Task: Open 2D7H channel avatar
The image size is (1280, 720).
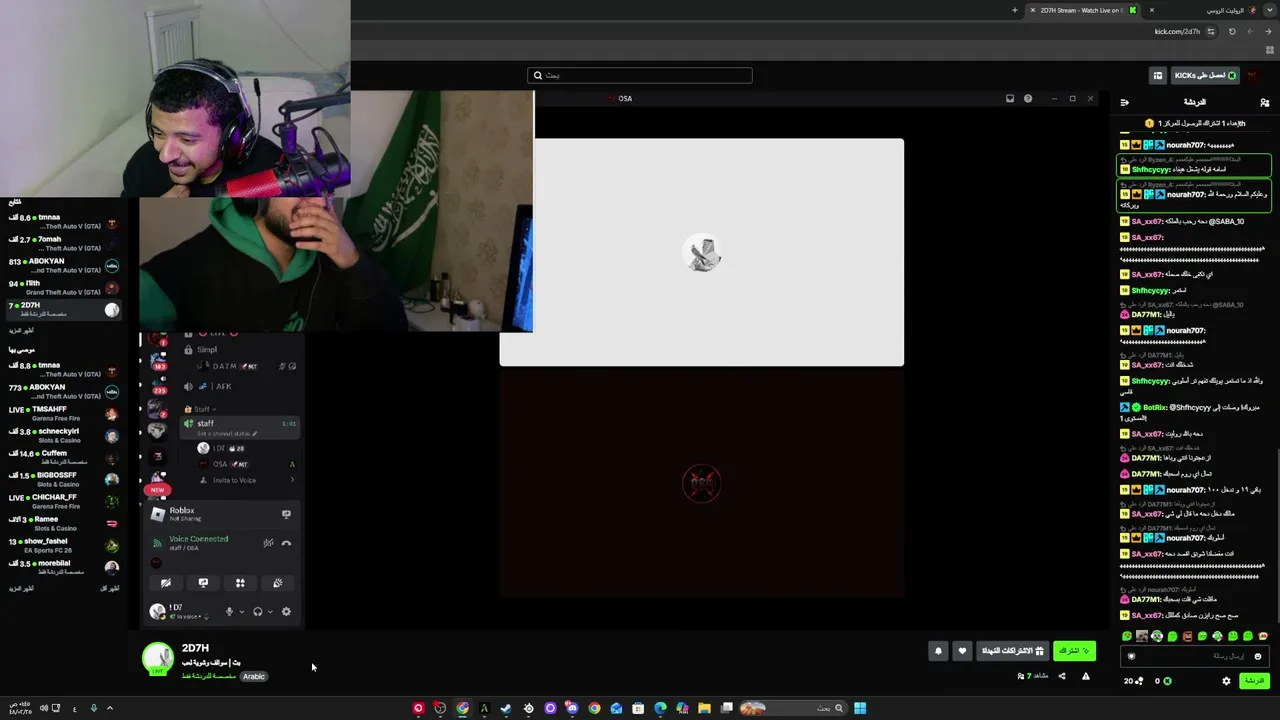Action: 157,658
